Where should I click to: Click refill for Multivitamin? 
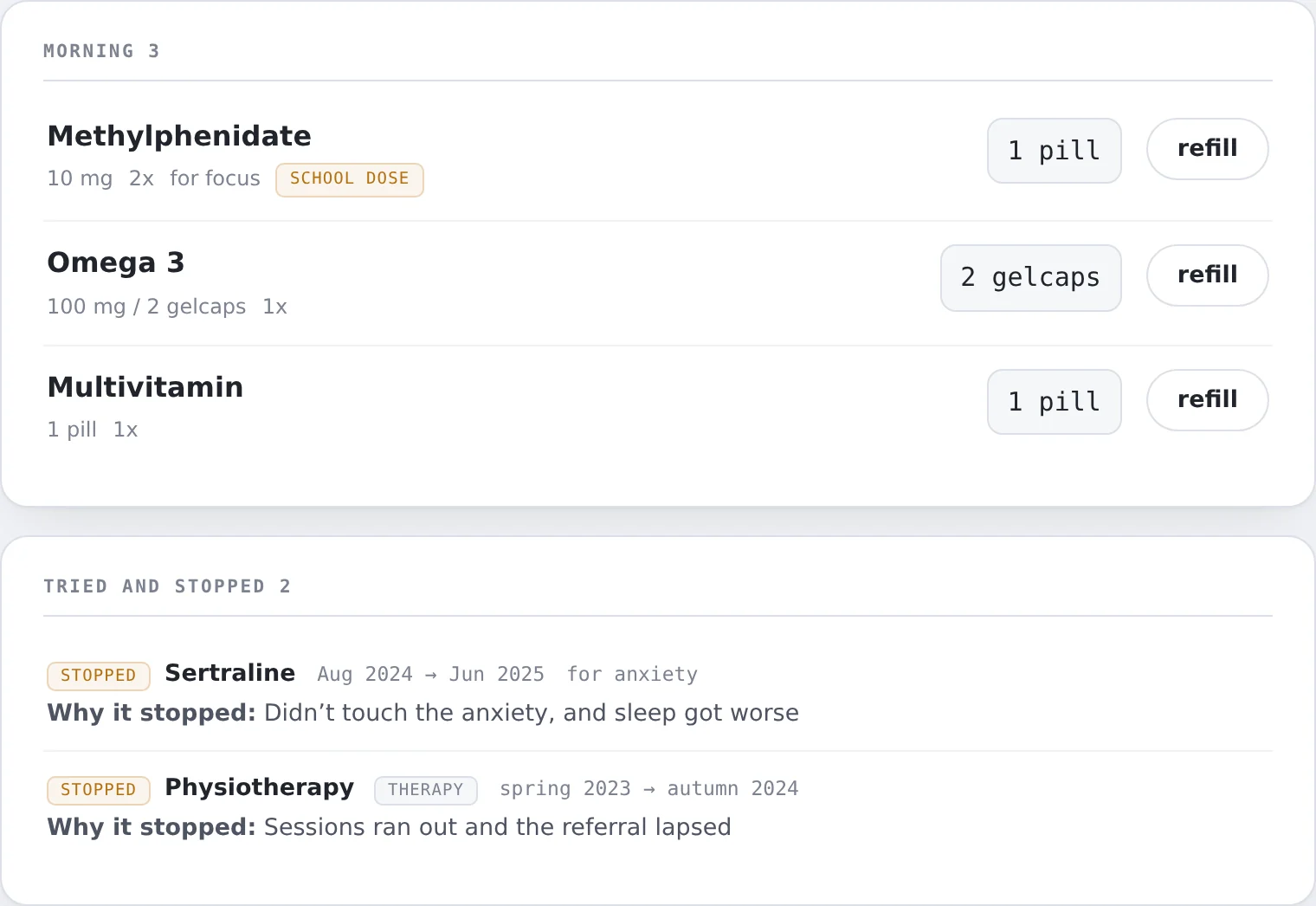(1207, 400)
